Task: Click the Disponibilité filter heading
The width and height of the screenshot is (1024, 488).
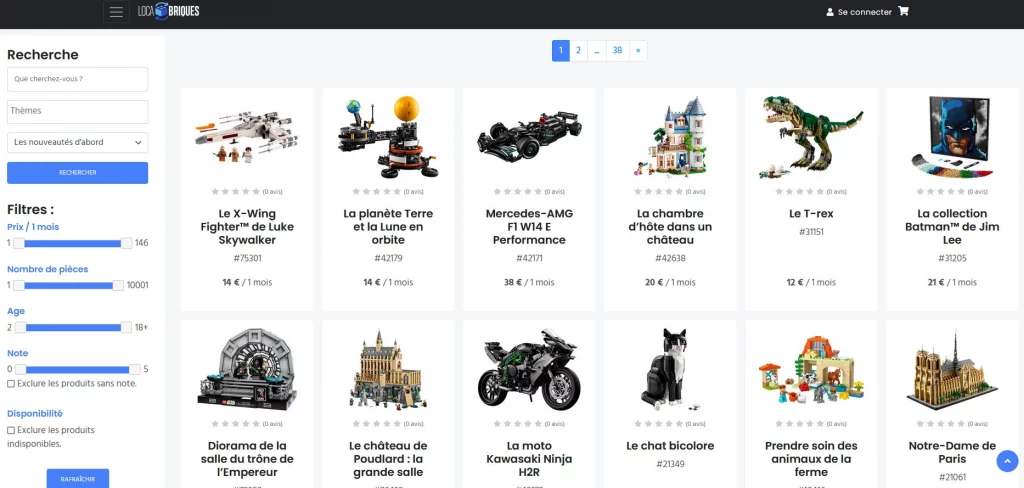Action: click(35, 414)
